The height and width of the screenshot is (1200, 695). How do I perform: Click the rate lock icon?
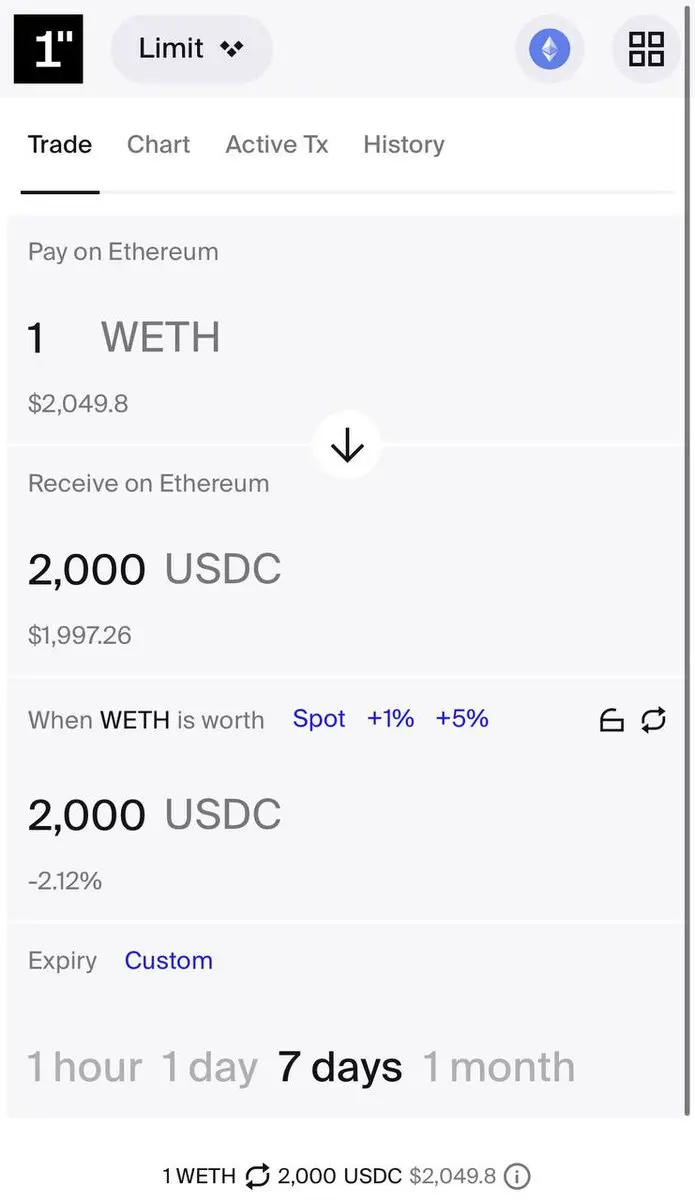[x=612, y=720]
